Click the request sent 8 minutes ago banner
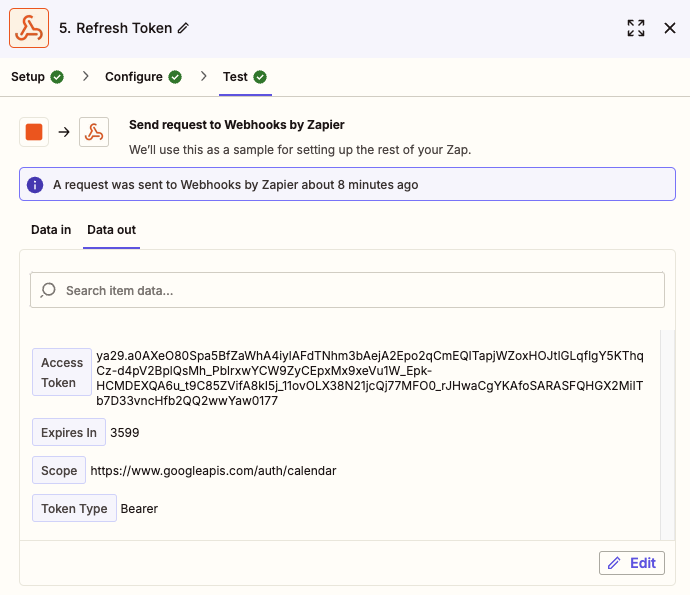The height and width of the screenshot is (595, 690). pyautogui.click(x=347, y=184)
